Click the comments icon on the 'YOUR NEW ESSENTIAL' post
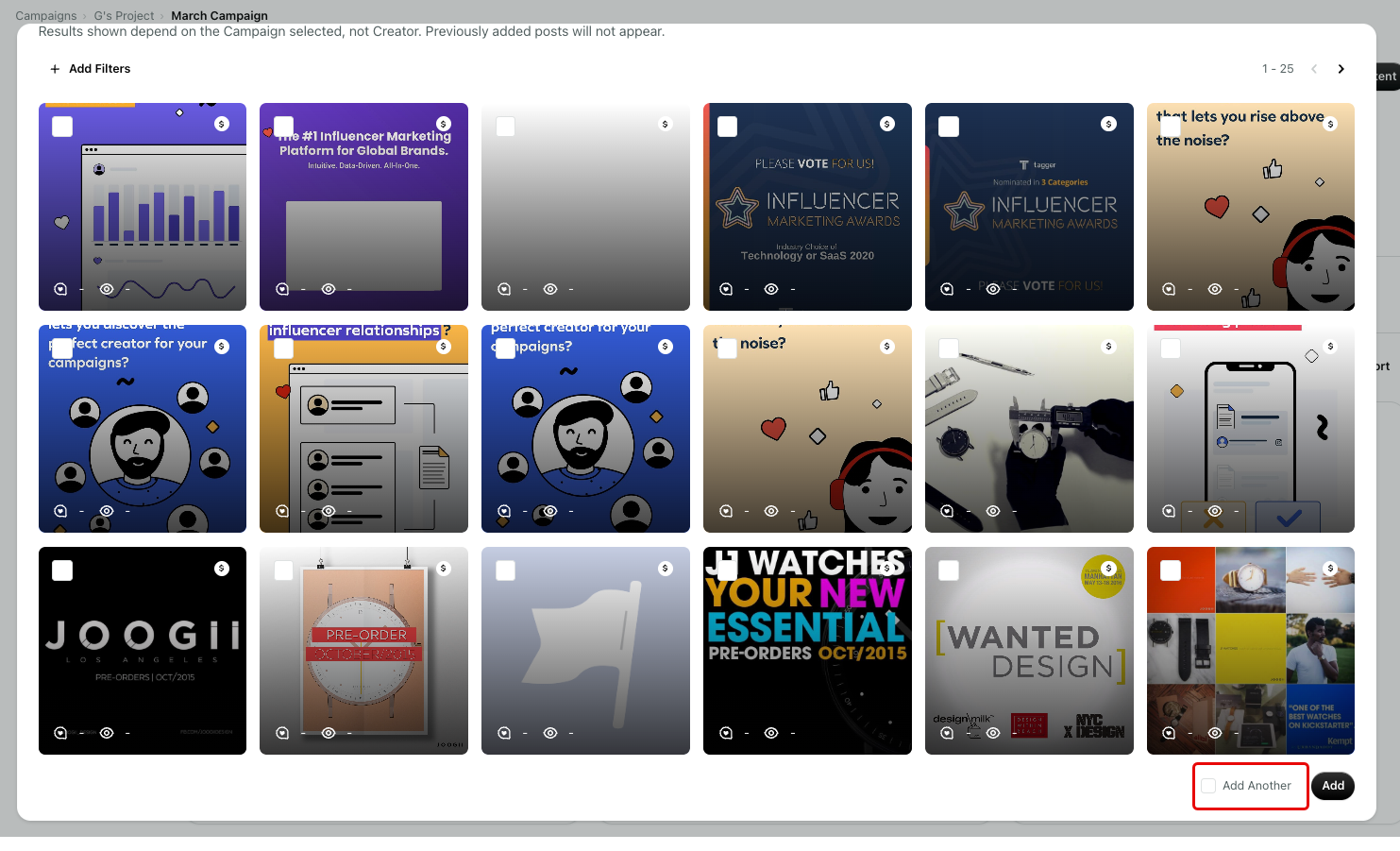The width and height of the screenshot is (1400, 851). (726, 733)
